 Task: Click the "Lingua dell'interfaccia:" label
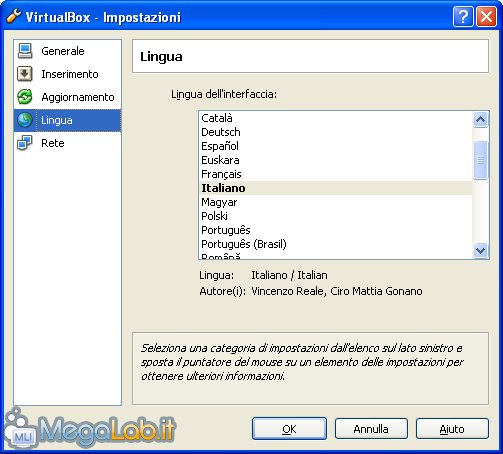[x=224, y=94]
